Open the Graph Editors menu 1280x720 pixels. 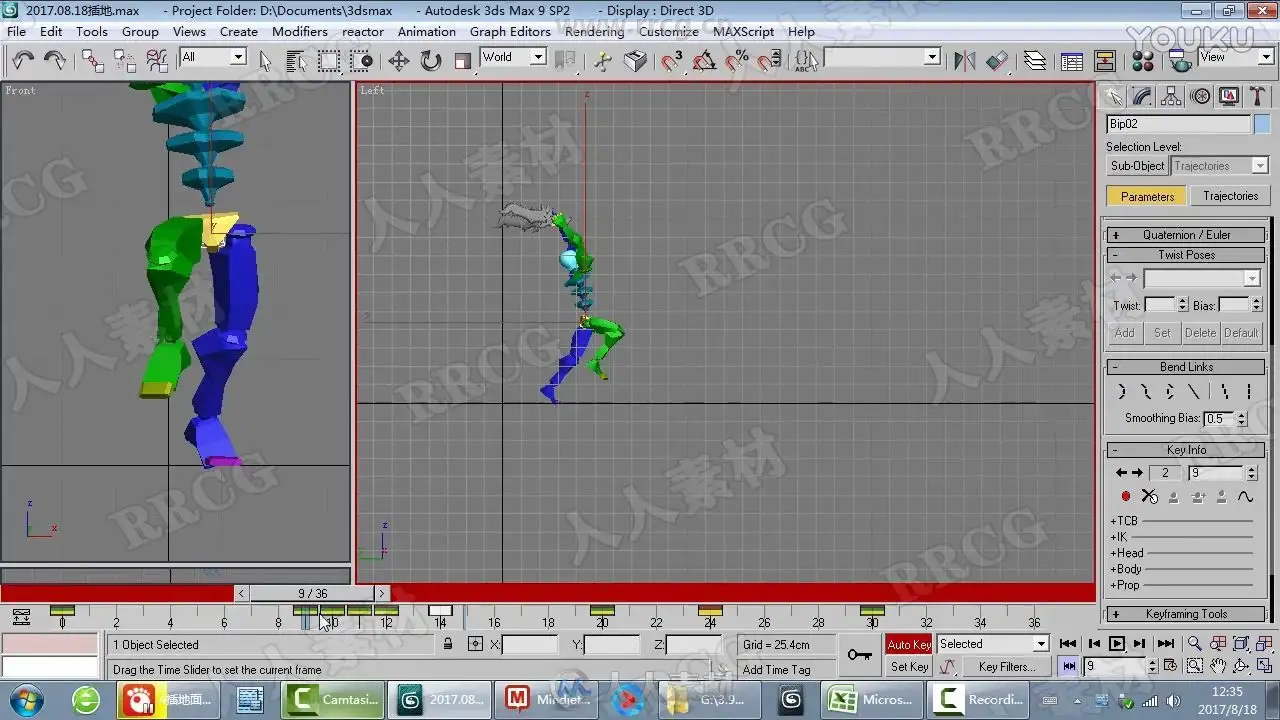click(510, 31)
